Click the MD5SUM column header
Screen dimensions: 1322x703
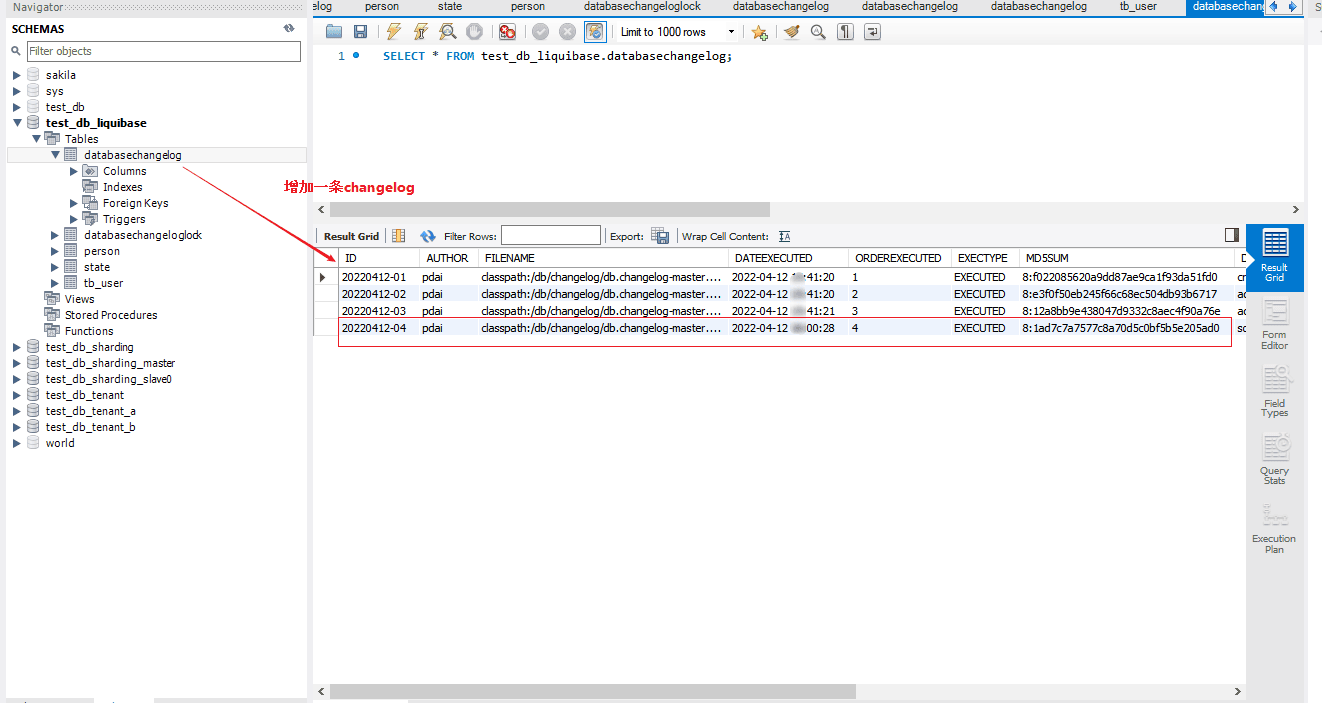1045,258
